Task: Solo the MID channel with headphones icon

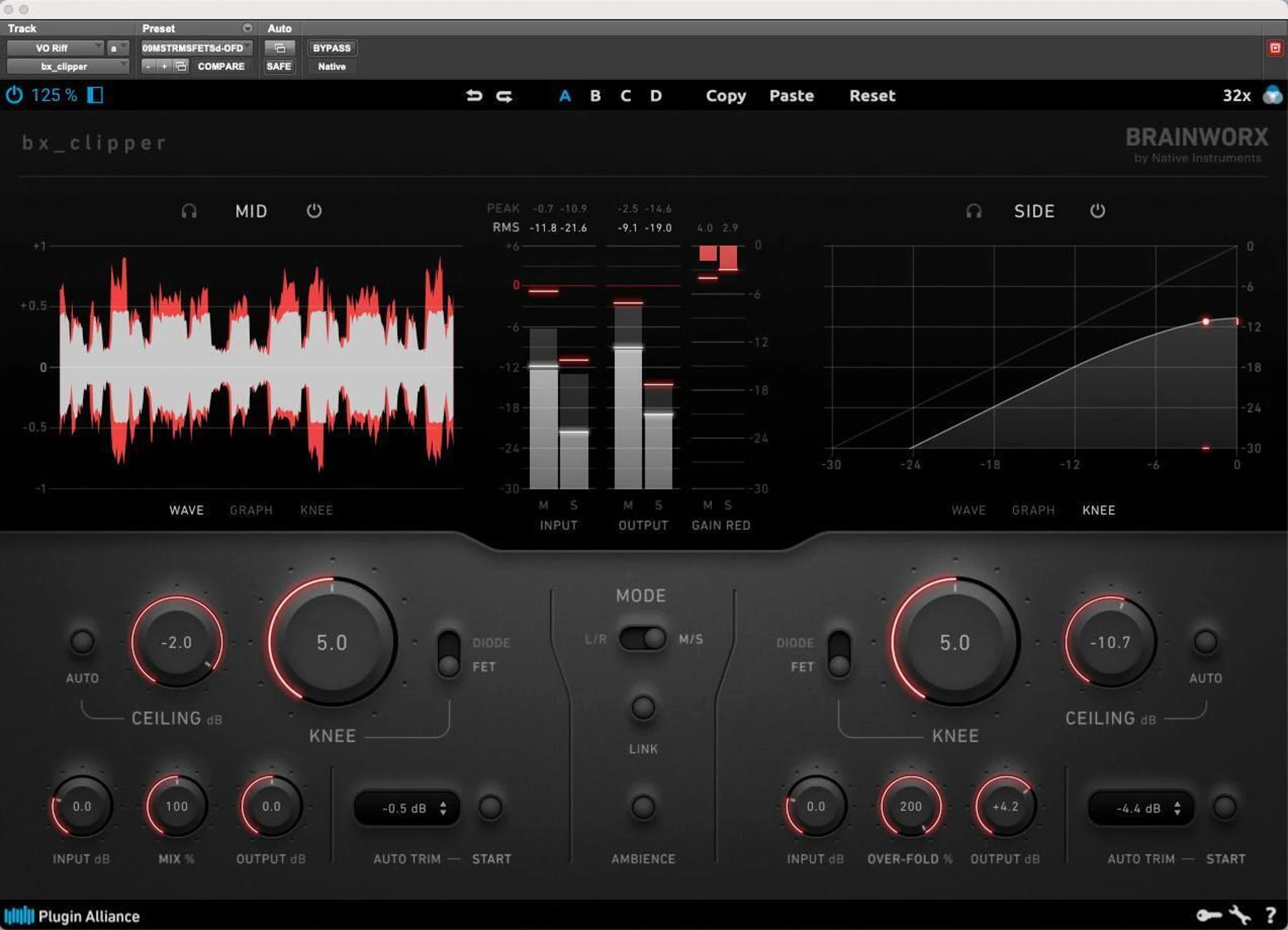Action: (189, 211)
